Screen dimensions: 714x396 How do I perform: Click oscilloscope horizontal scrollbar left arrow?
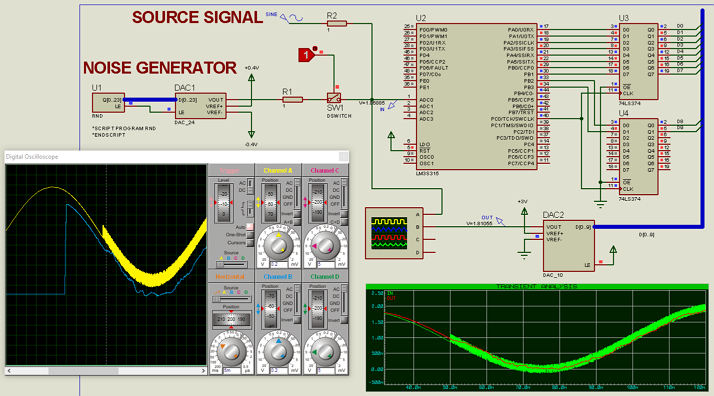coord(9,371)
